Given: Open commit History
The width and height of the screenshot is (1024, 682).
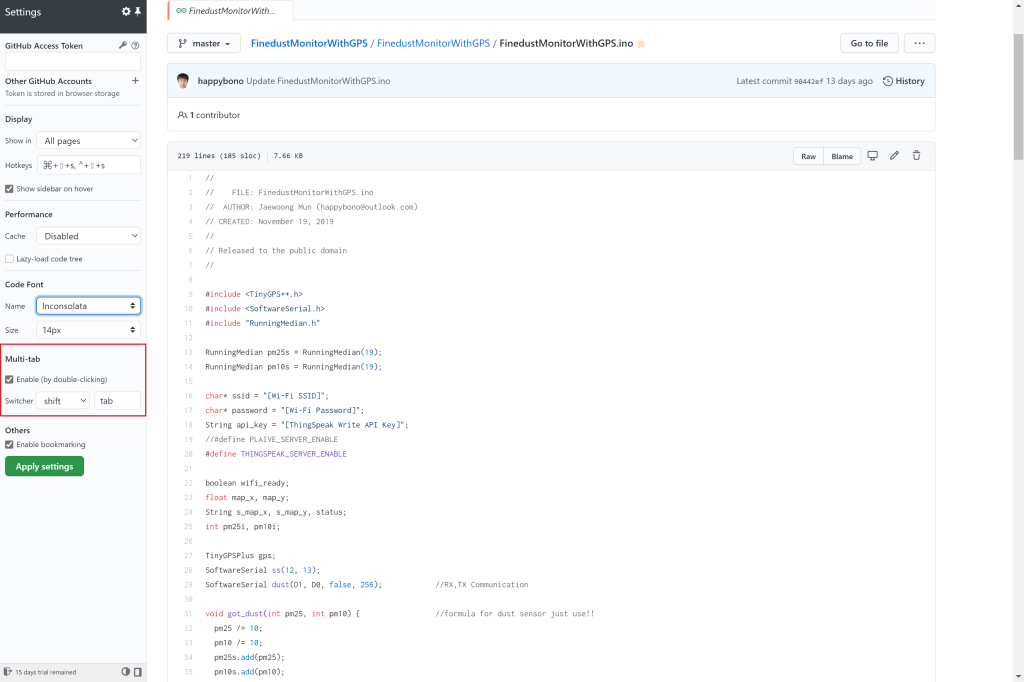Looking at the screenshot, I should [904, 81].
